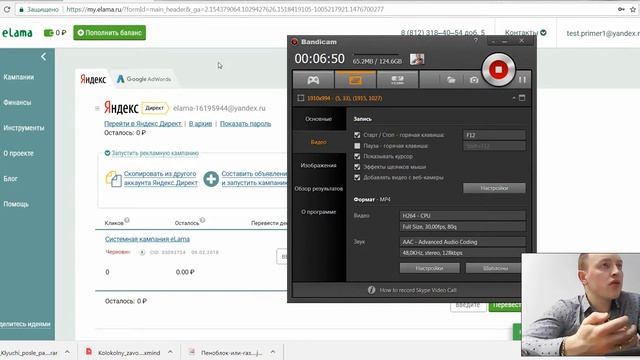The image size is (640, 360).
Task: Open Системная кампания eLama link
Action: click(x=147, y=239)
